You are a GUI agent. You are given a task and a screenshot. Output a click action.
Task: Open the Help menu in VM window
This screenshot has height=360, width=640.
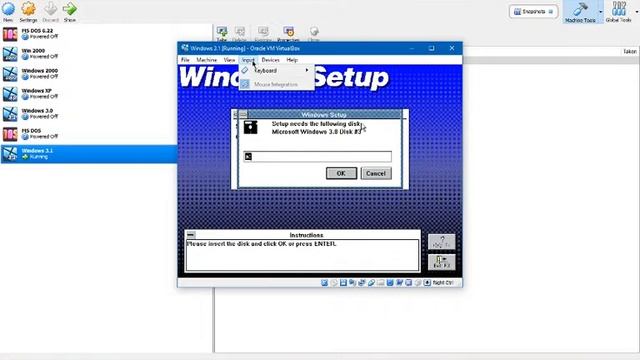pos(292,60)
